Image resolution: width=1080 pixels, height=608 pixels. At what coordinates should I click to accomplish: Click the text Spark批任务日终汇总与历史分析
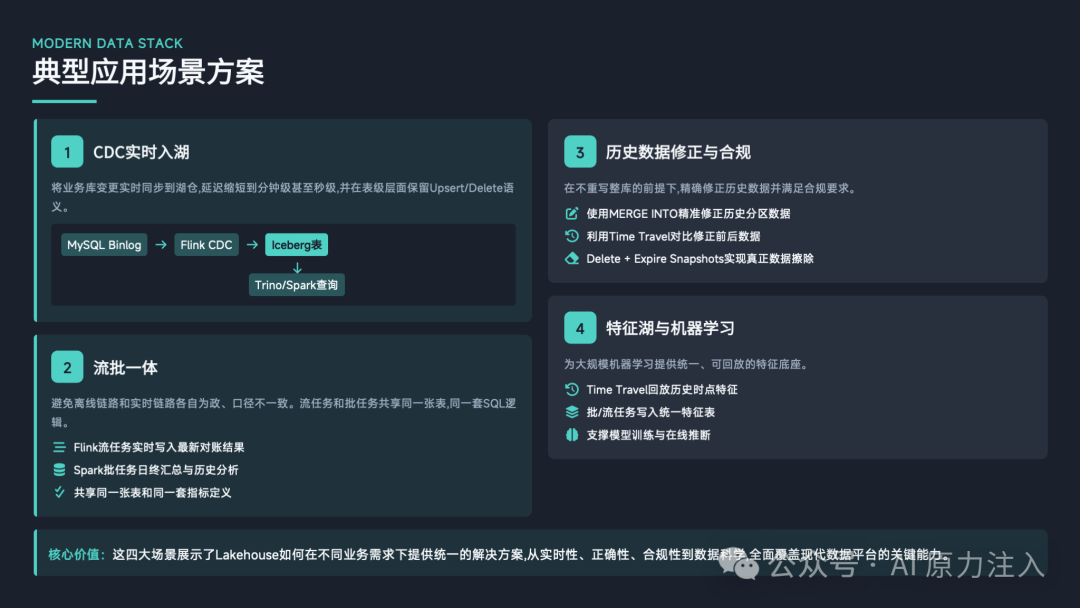click(156, 470)
